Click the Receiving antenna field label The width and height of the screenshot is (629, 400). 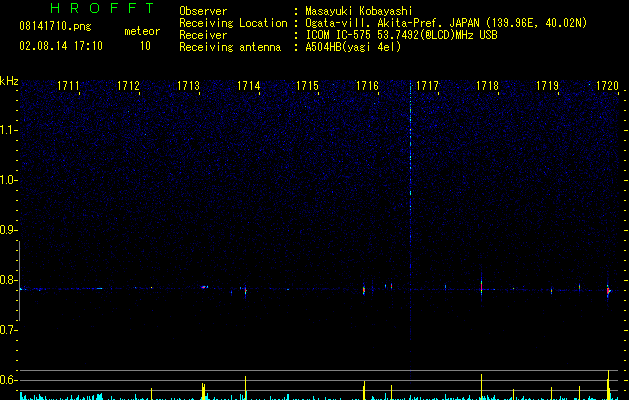click(230, 47)
